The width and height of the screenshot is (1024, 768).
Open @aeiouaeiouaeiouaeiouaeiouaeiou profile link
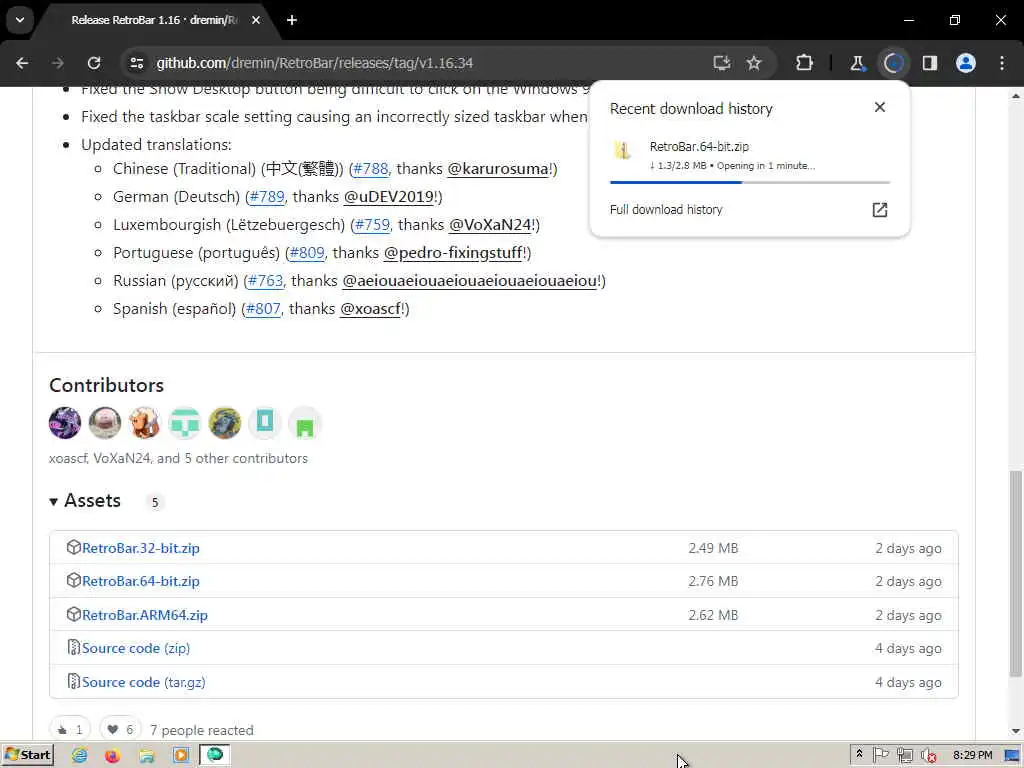[470, 281]
